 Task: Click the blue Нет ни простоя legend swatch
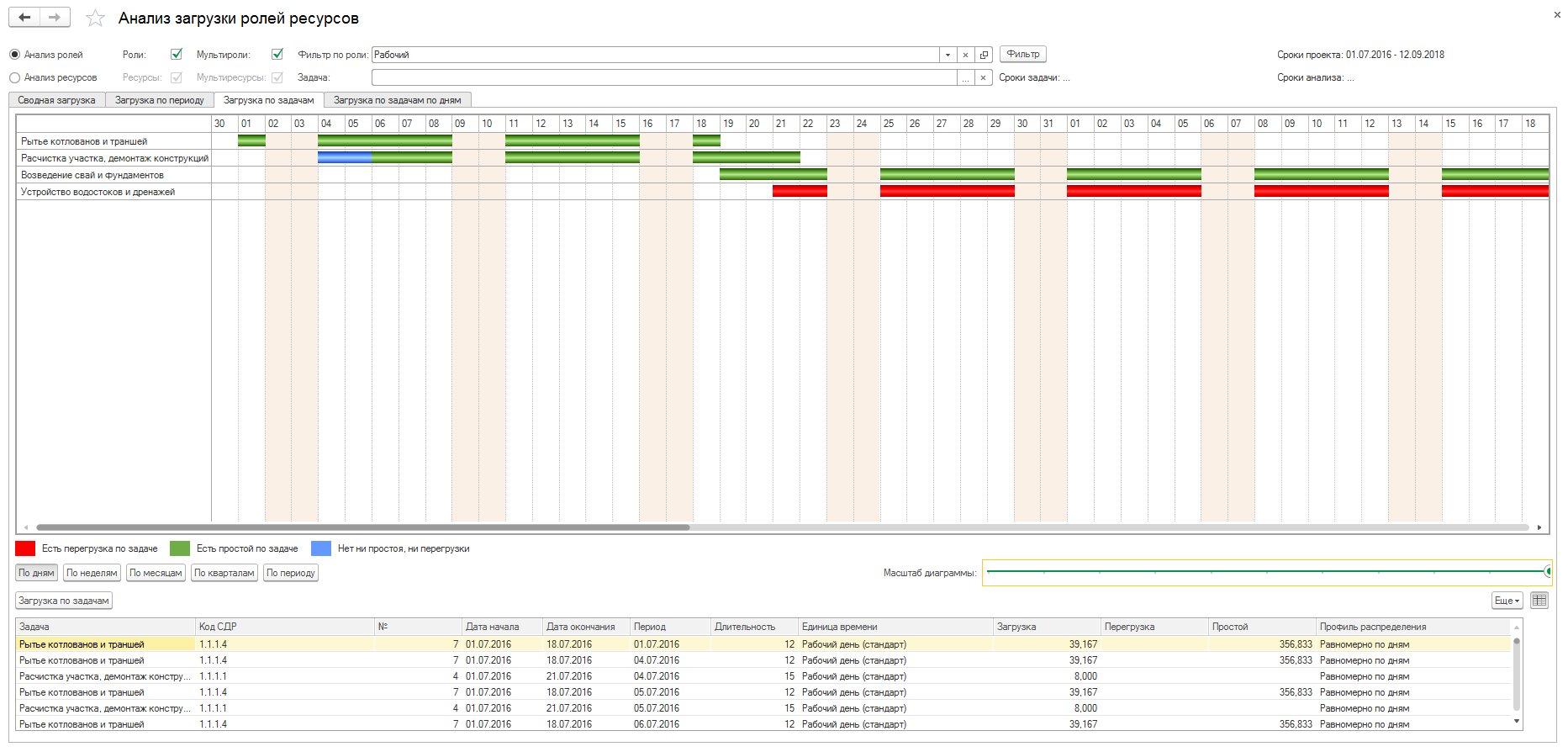pyautogui.click(x=321, y=548)
